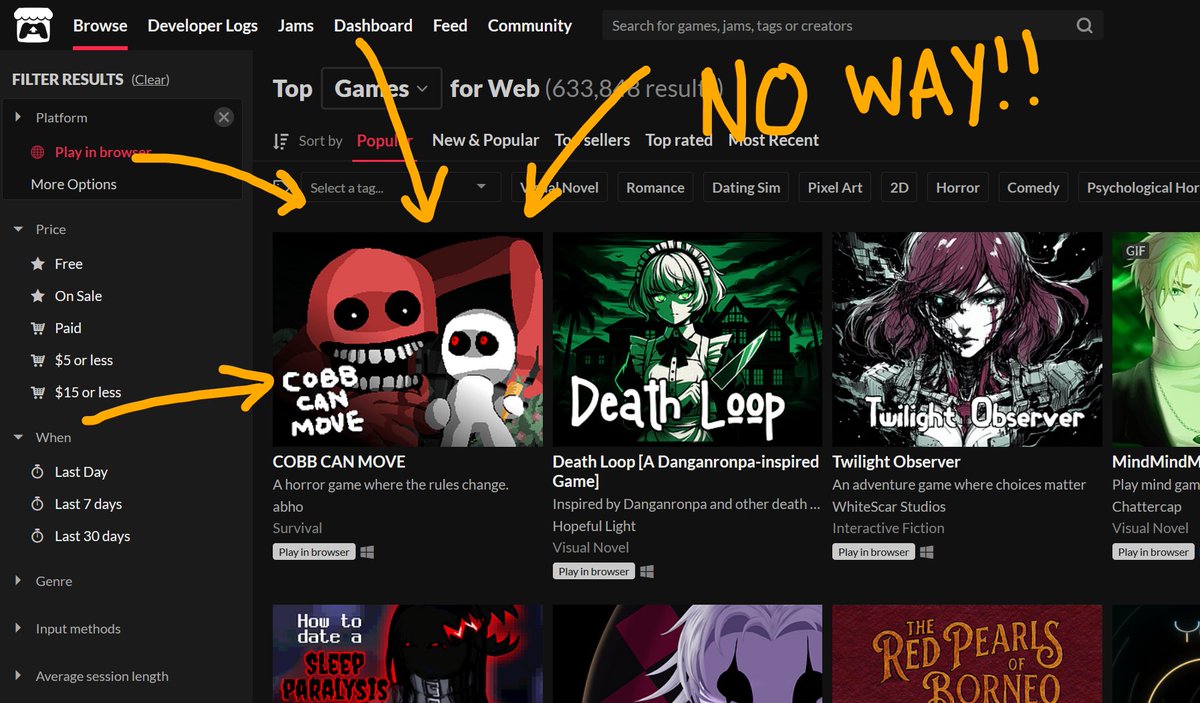Screen dimensions: 1200x703
Task: Click Windows icon under Twilight Observer
Action: click(927, 552)
